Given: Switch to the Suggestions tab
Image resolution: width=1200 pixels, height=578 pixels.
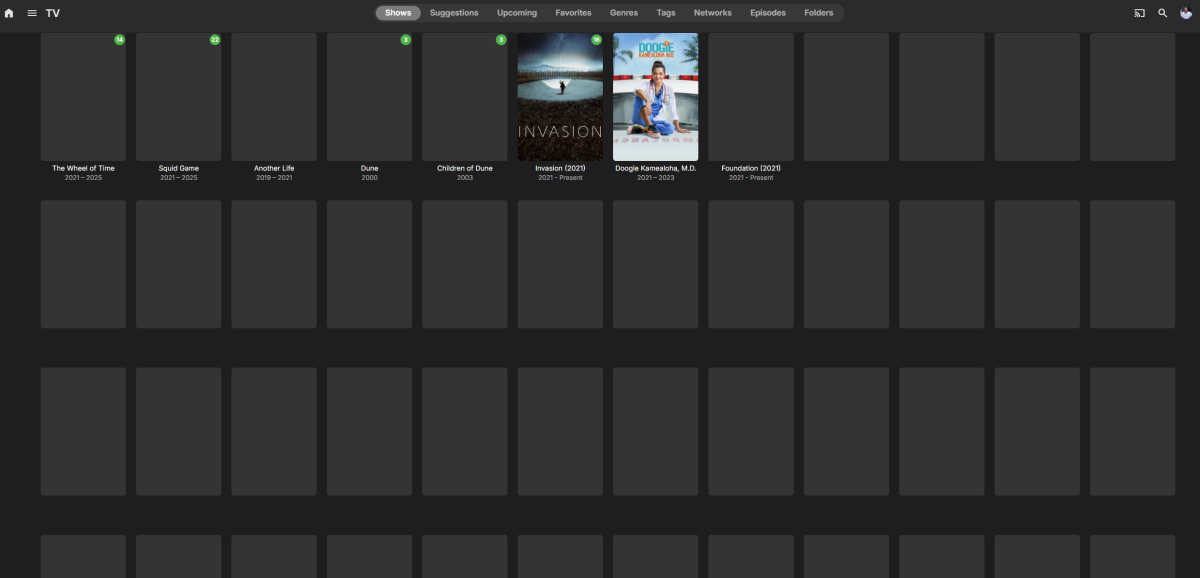Looking at the screenshot, I should (x=454, y=13).
